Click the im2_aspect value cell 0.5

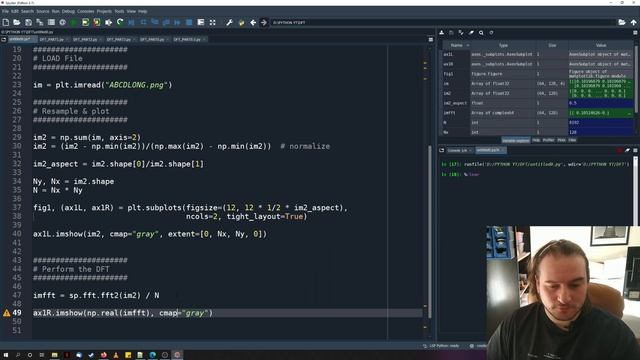pyautogui.click(x=601, y=103)
